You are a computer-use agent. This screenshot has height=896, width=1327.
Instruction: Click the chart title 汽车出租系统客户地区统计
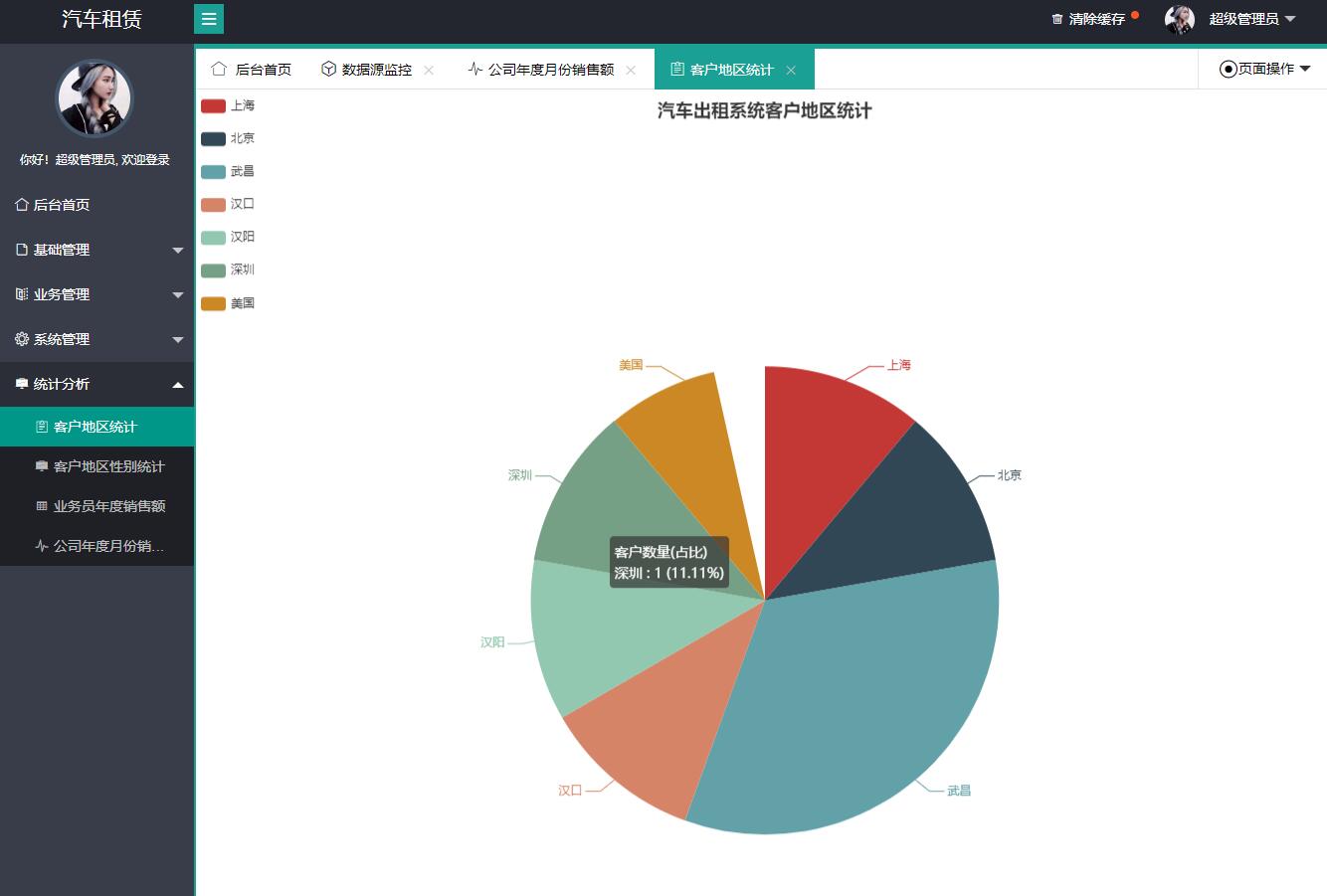point(764,110)
